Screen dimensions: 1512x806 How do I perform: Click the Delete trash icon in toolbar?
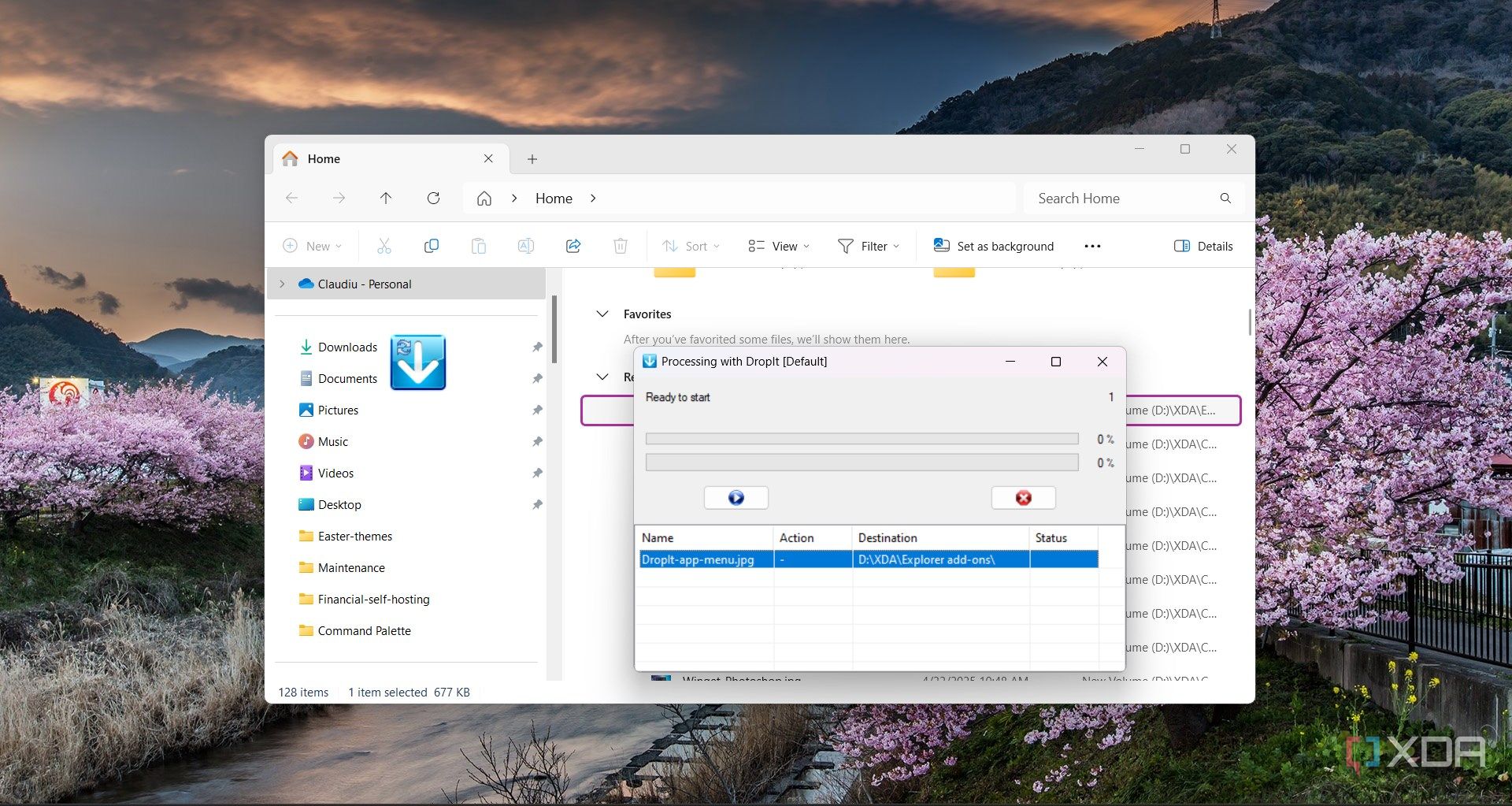pyautogui.click(x=621, y=246)
